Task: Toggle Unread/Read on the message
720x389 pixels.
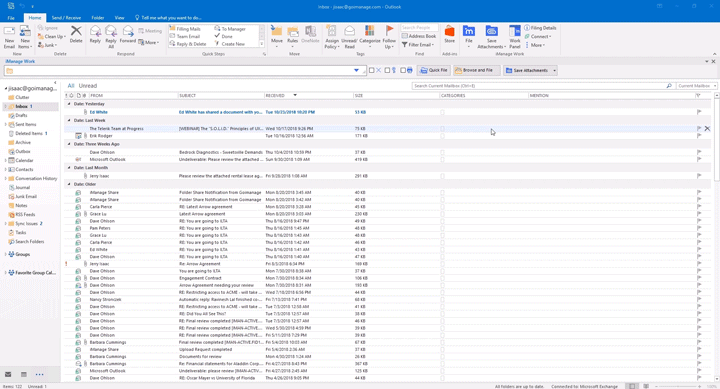Action: coord(349,37)
